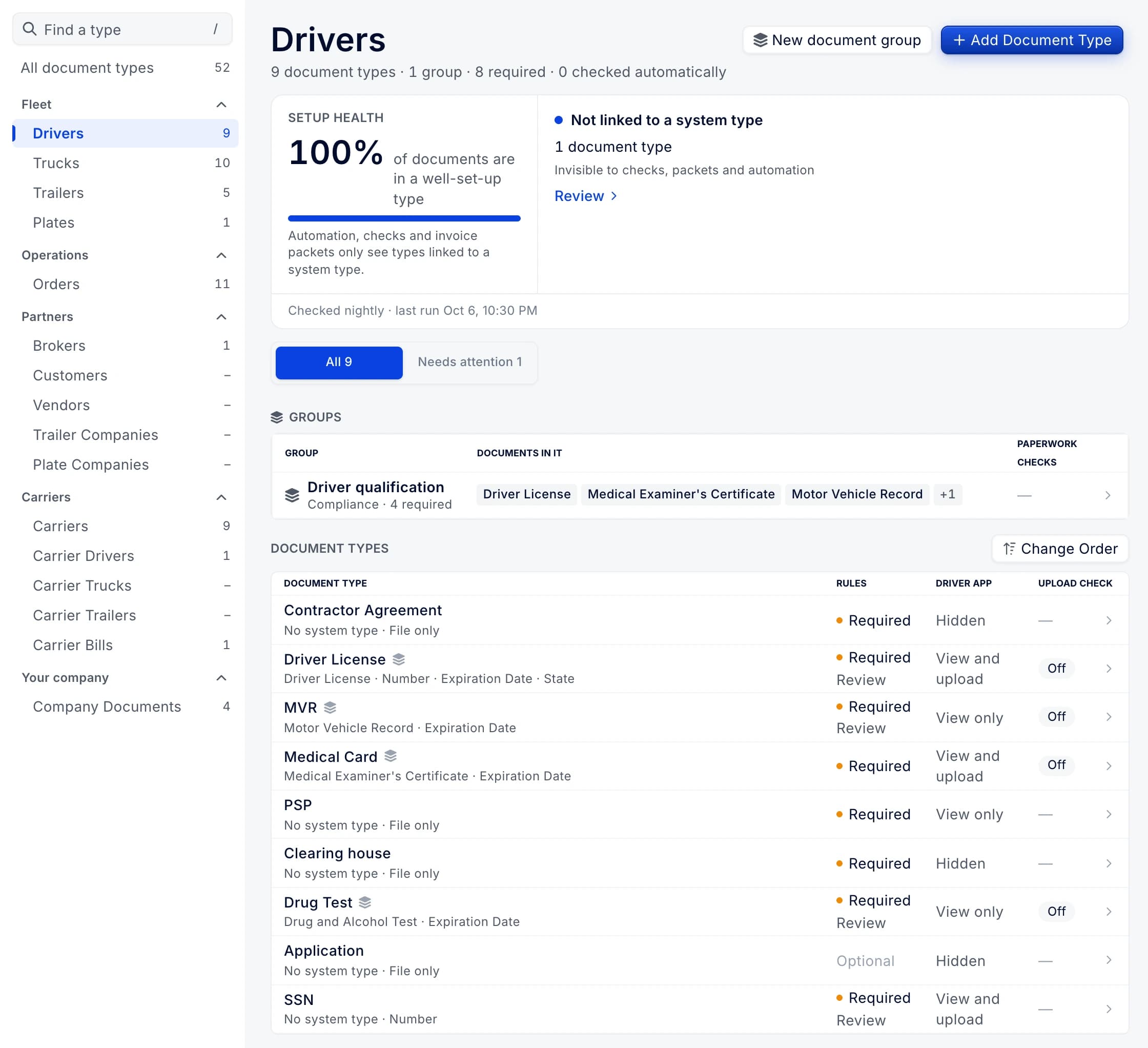Collapse the Fleet section

pyautogui.click(x=221, y=104)
